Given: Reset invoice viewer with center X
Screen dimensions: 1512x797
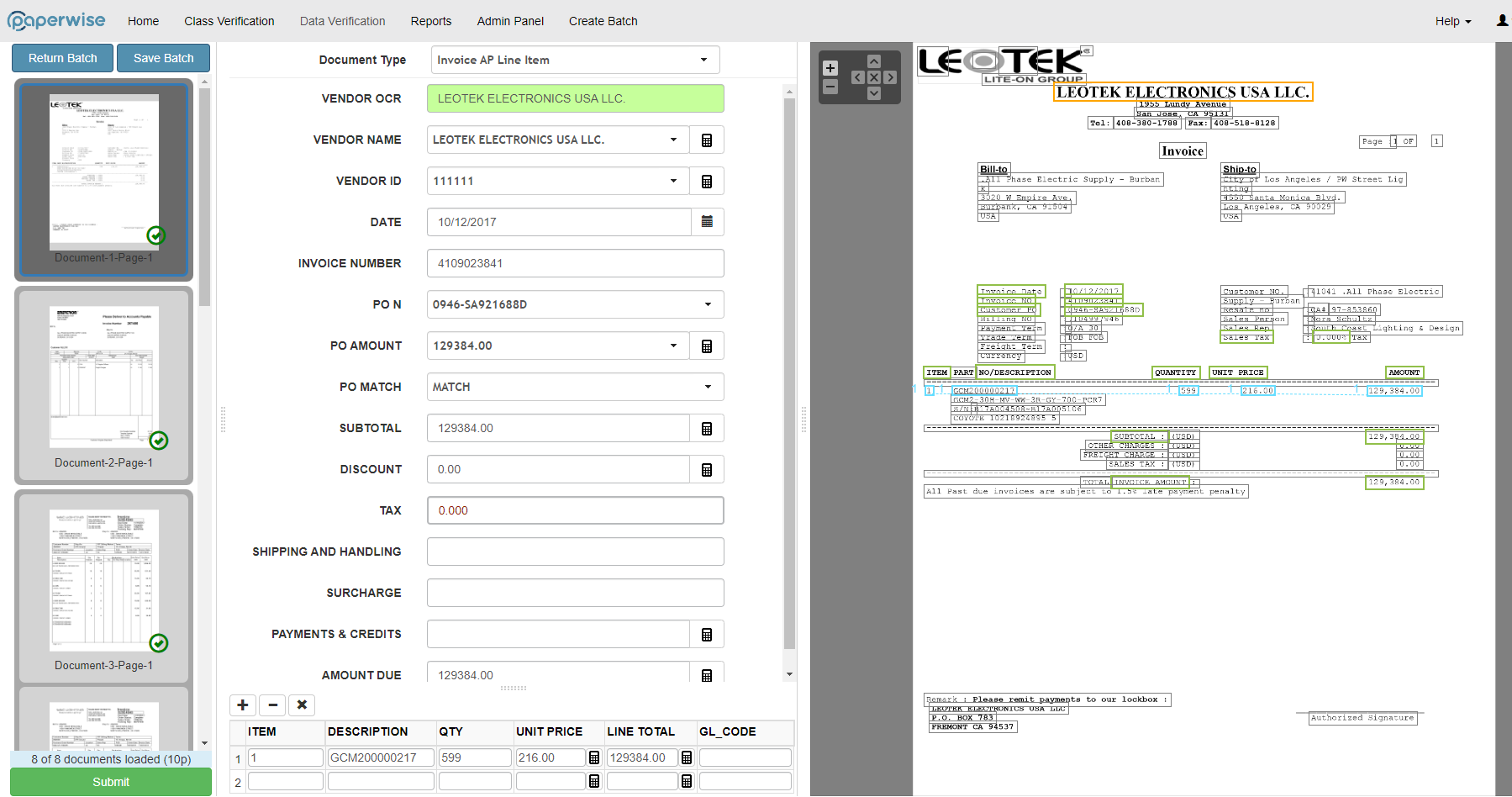Looking at the screenshot, I should coord(874,77).
